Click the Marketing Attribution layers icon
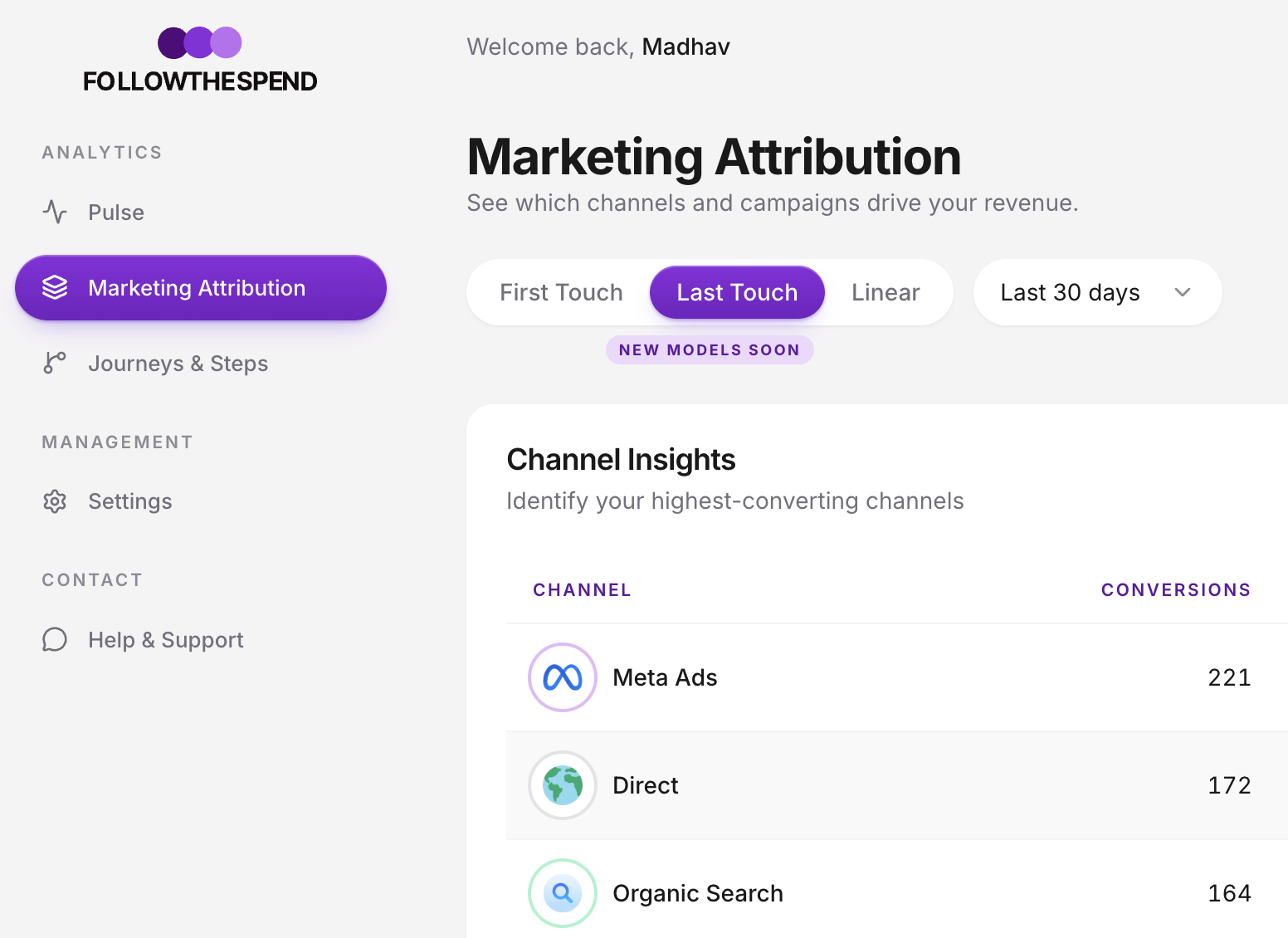1288x938 pixels. pos(55,288)
